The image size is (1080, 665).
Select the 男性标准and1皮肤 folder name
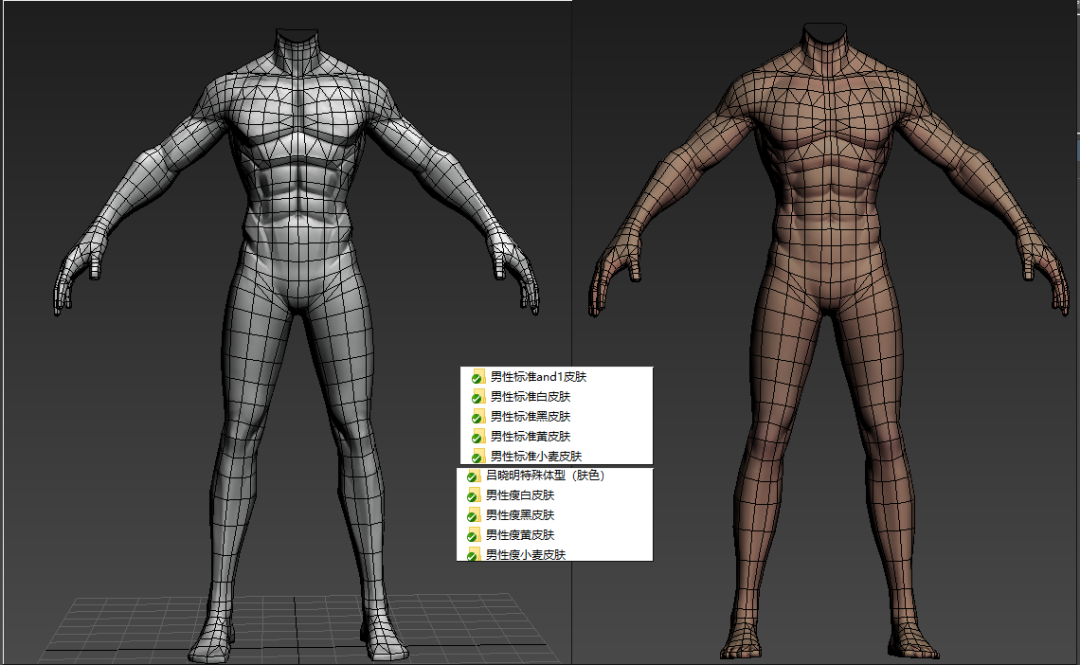tap(539, 377)
